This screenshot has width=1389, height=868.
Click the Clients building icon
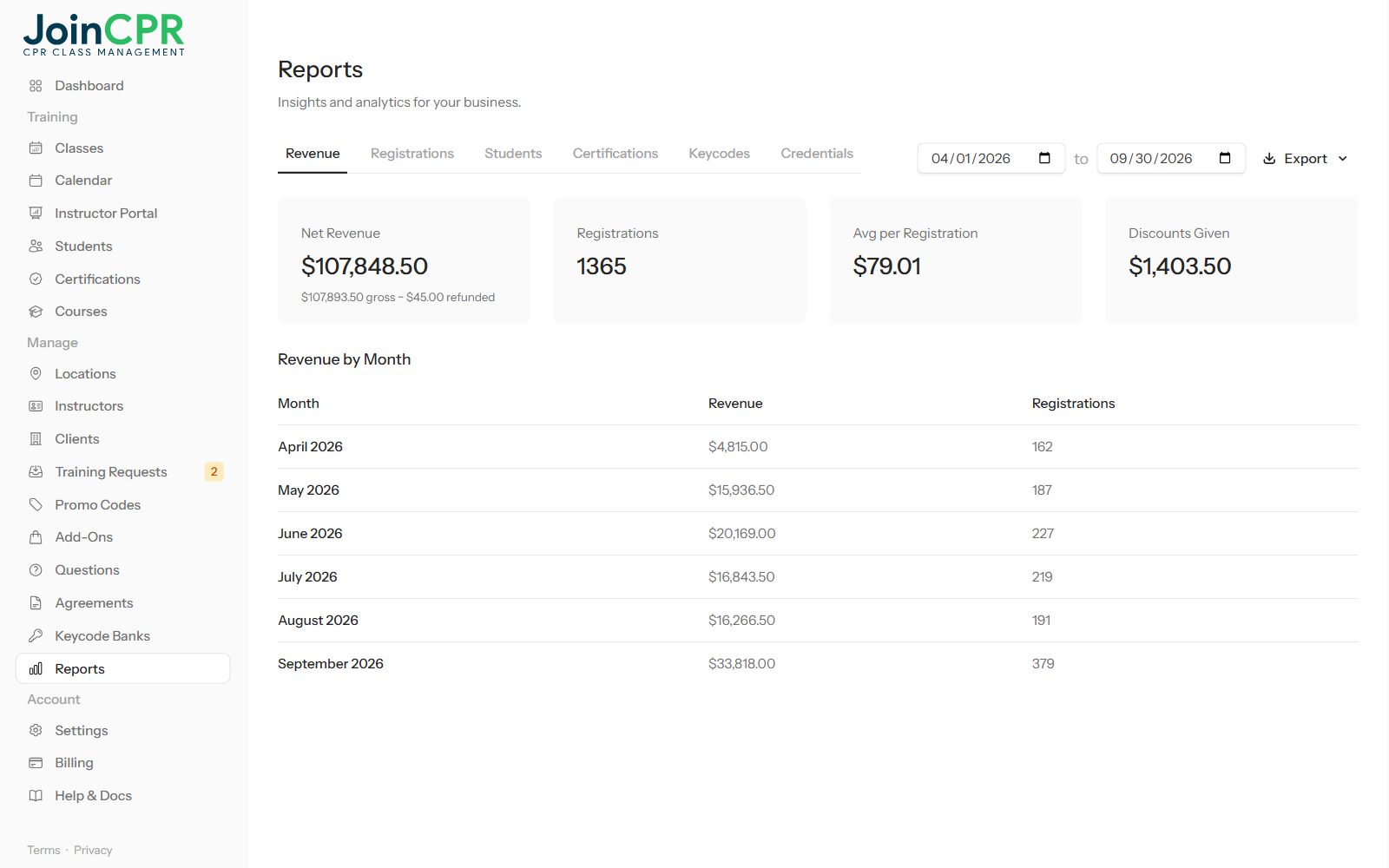tap(36, 439)
